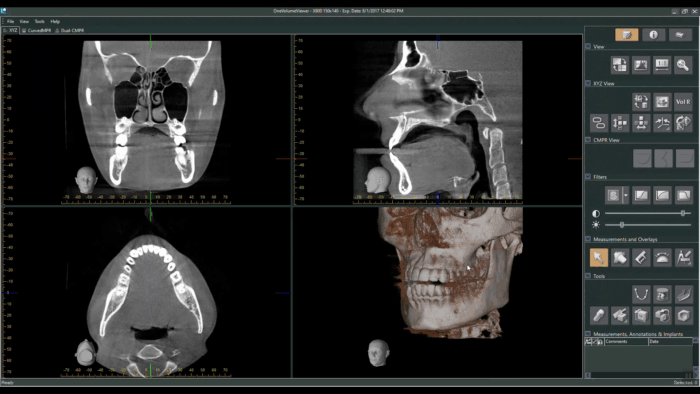Click the coronal view head orientation thumbnail
Image resolution: width=700 pixels, height=394 pixels.
(86, 180)
